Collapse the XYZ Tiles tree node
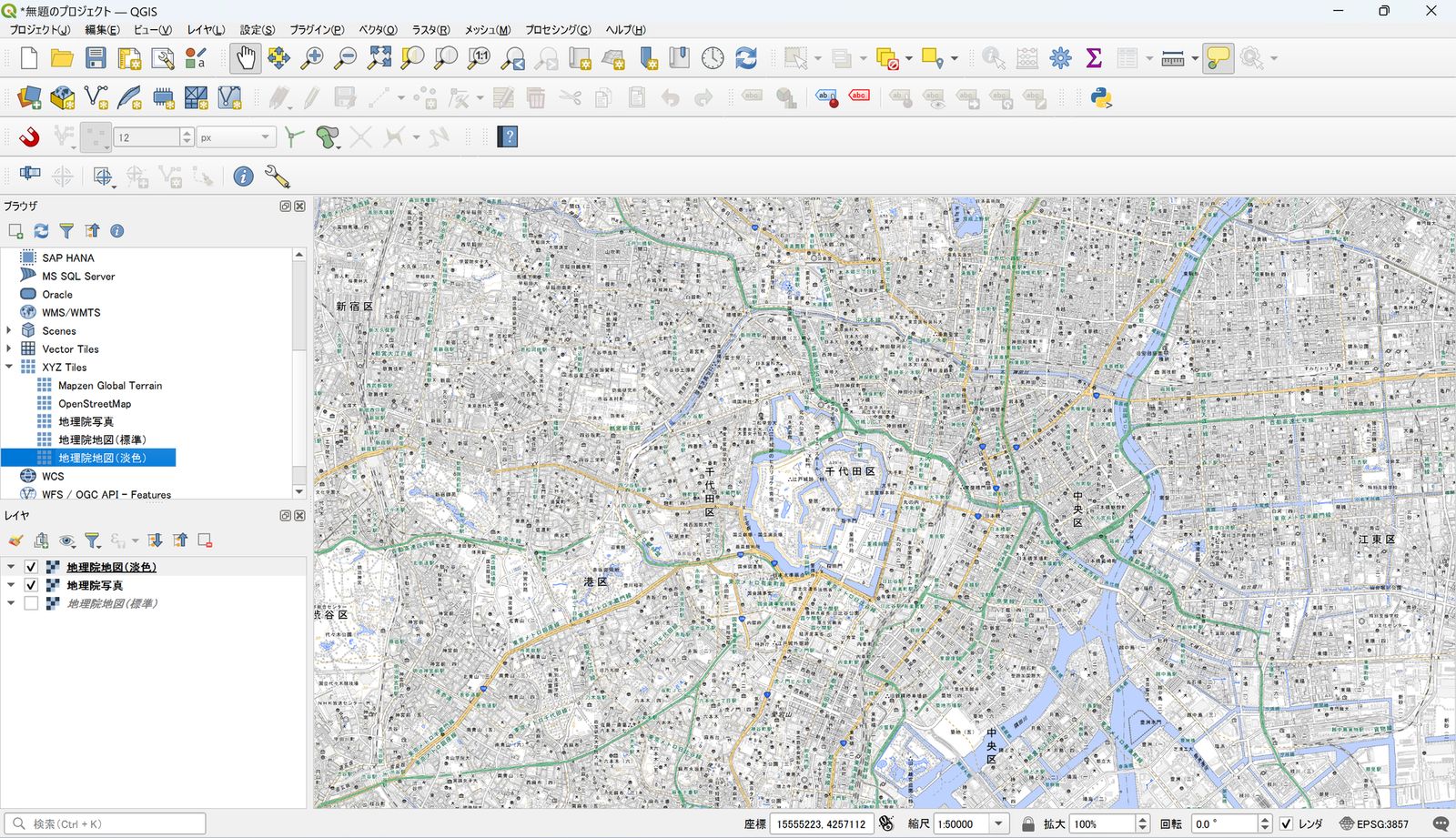Screen dimensions: 1456x838 pyautogui.click(x=9, y=368)
